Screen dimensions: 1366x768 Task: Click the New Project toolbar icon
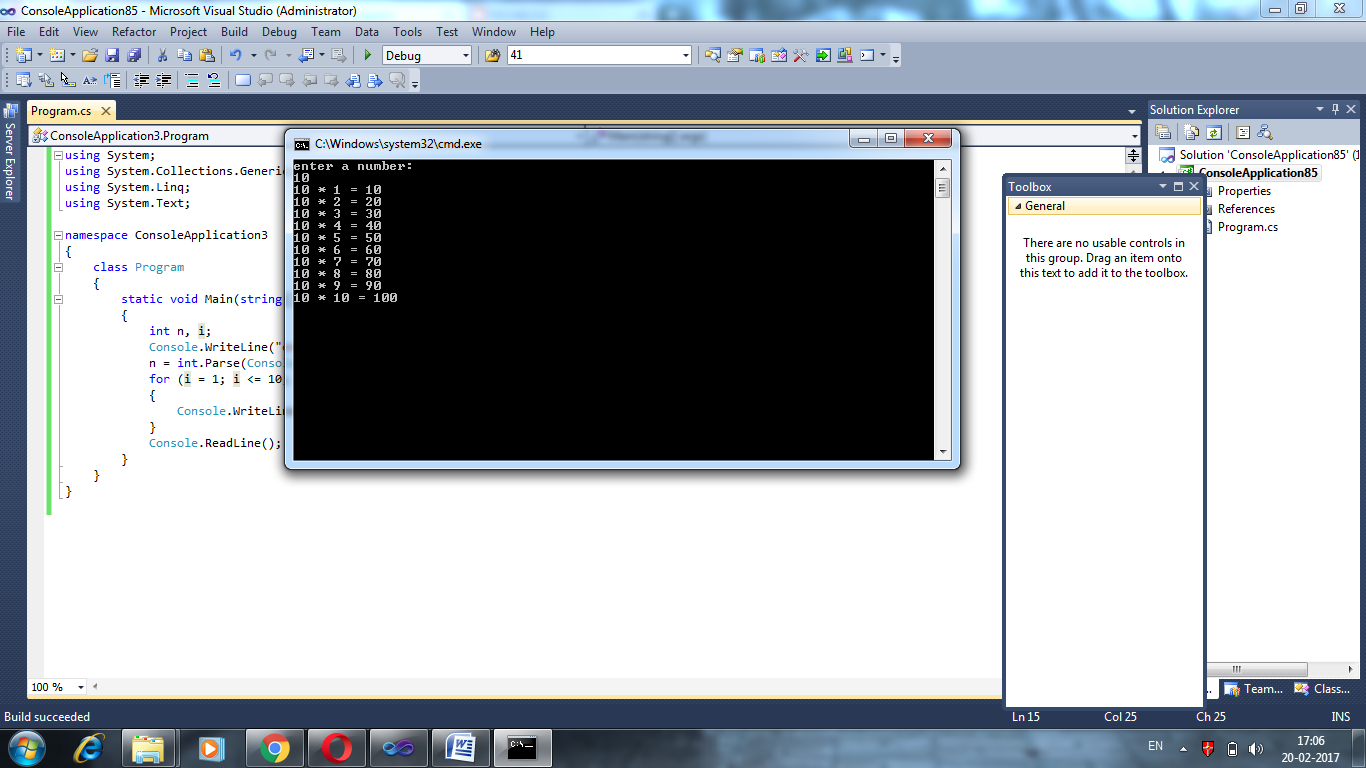[23, 56]
